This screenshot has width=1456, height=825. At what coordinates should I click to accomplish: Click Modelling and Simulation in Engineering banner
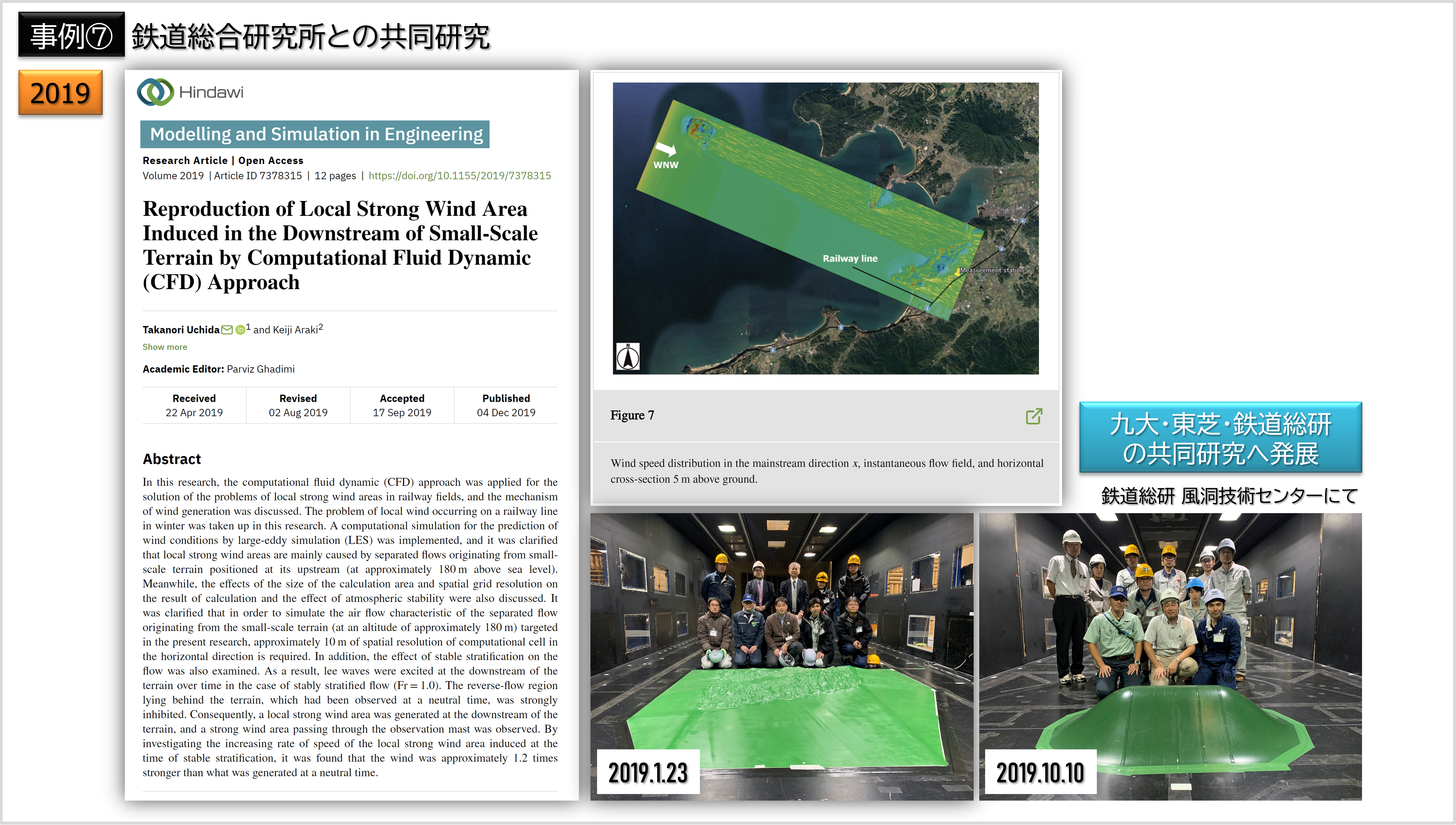tap(315, 134)
